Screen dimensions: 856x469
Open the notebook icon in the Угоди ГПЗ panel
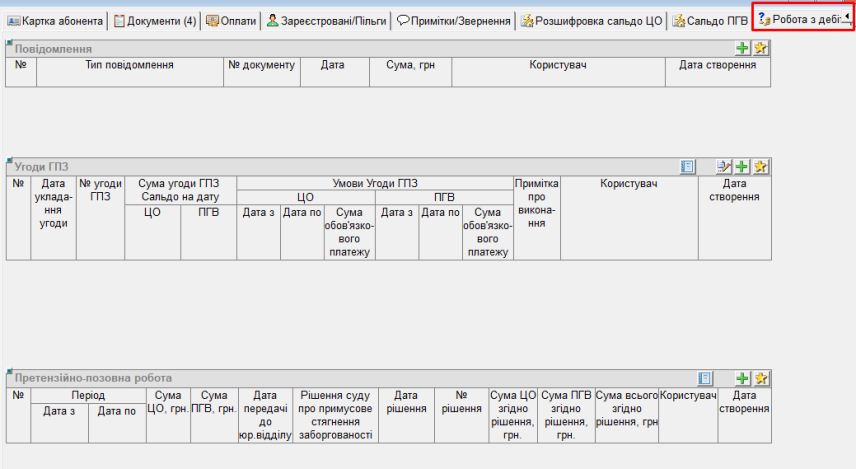[688, 167]
